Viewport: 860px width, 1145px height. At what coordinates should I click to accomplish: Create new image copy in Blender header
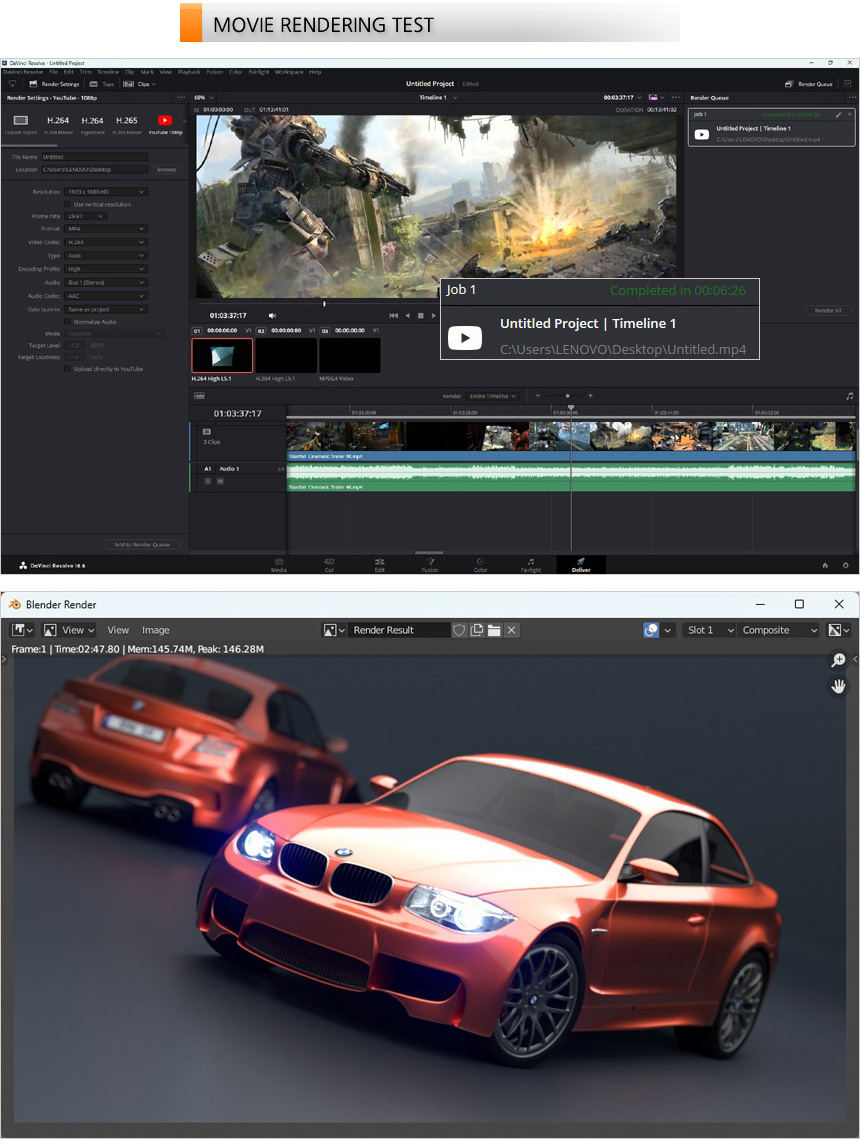pos(477,630)
